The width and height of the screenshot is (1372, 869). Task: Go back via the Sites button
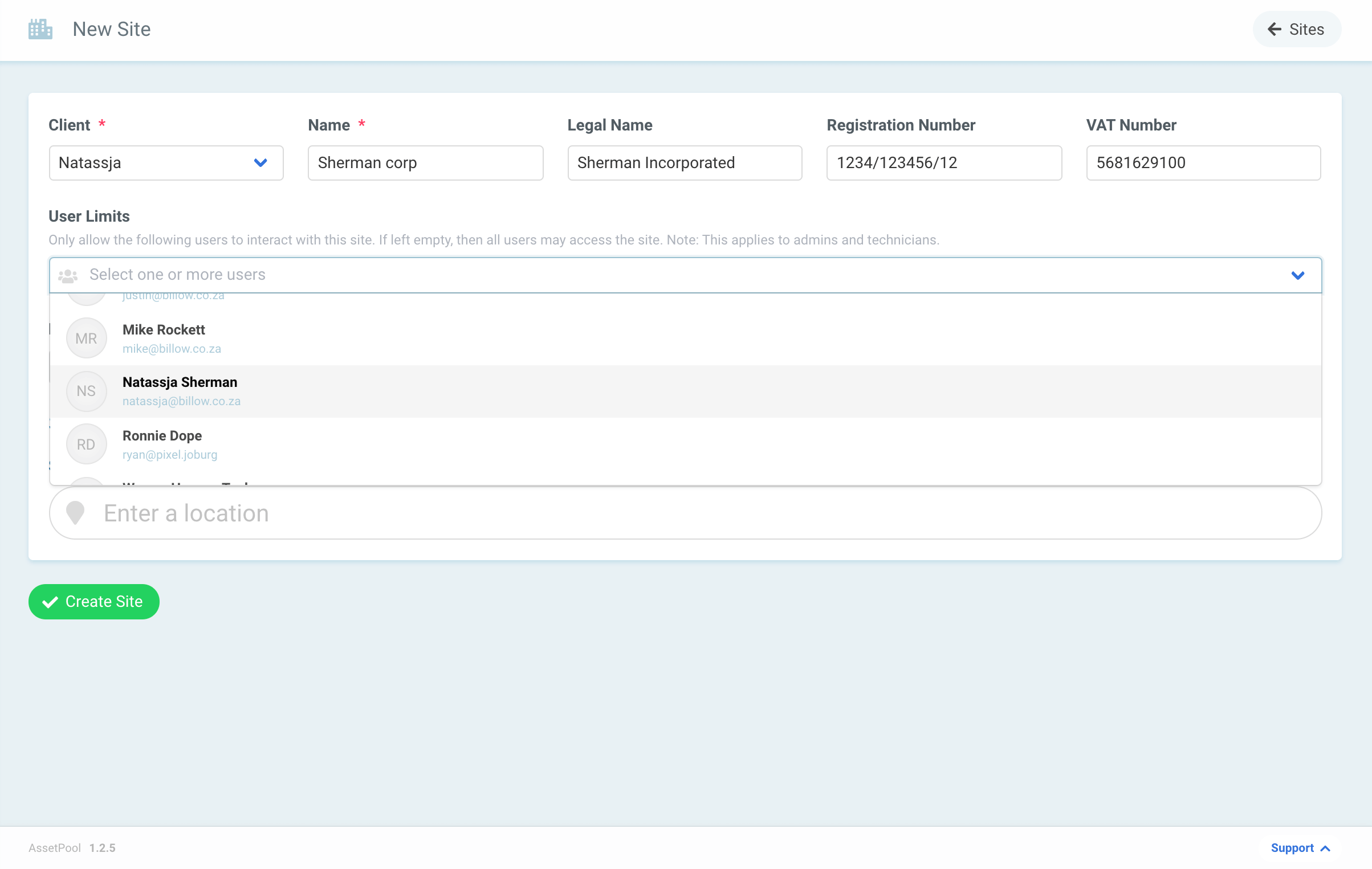pos(1297,29)
